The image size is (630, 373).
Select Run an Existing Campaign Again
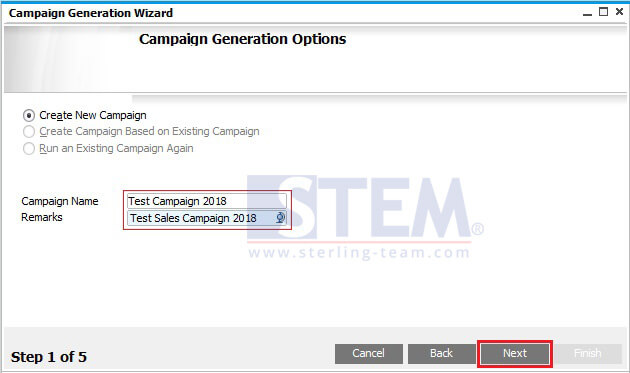29,149
